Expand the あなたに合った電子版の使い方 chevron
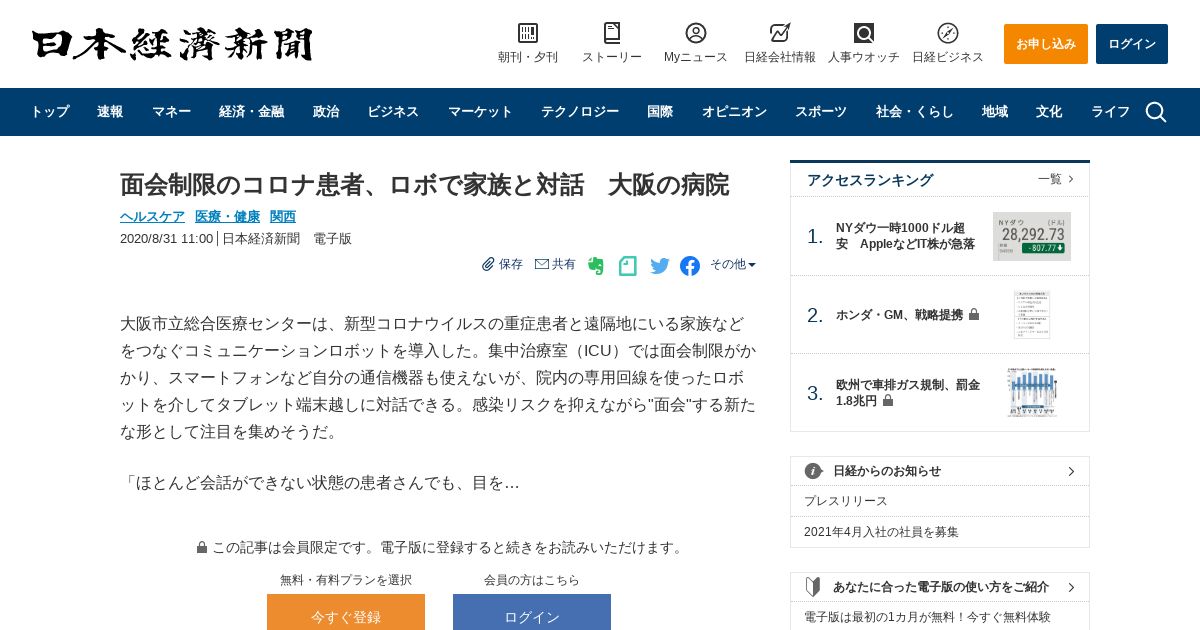 pos(1071,587)
